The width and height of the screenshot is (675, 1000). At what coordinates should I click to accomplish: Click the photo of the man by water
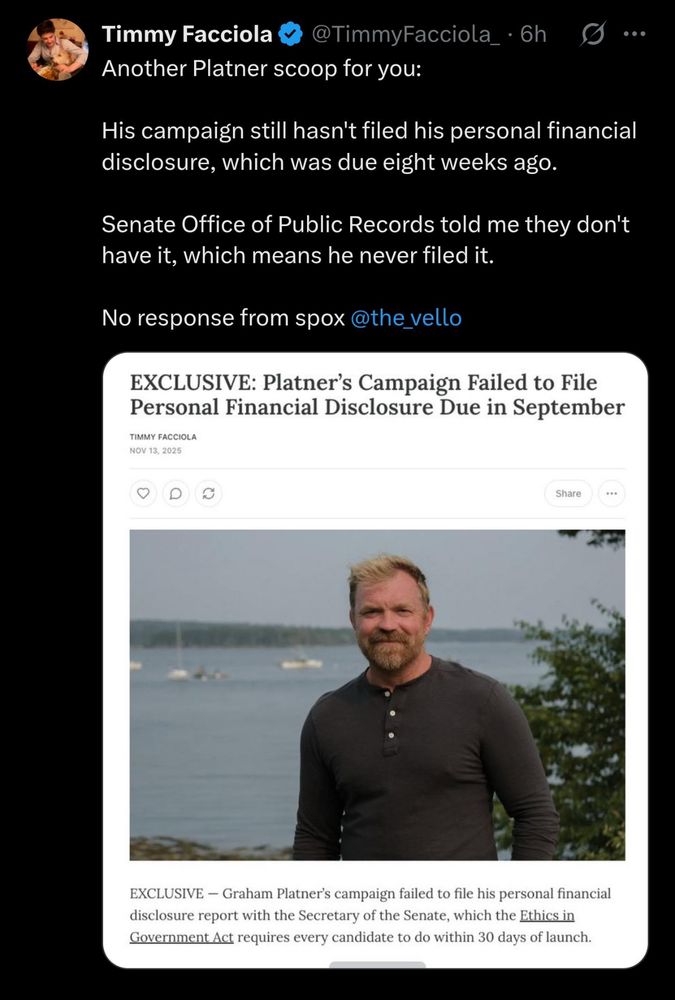click(377, 694)
